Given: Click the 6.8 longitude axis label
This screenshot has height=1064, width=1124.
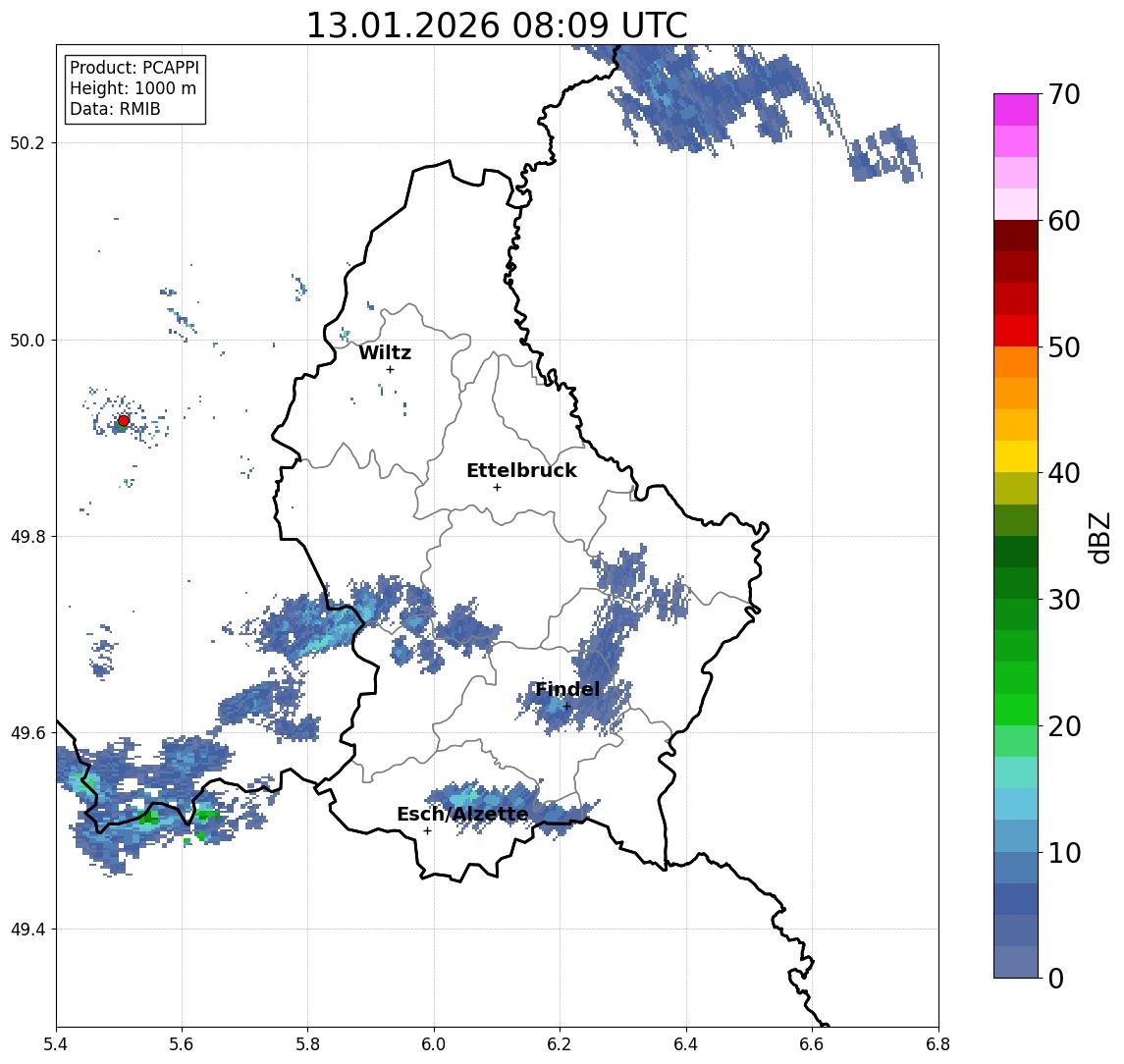Looking at the screenshot, I should (x=937, y=1044).
